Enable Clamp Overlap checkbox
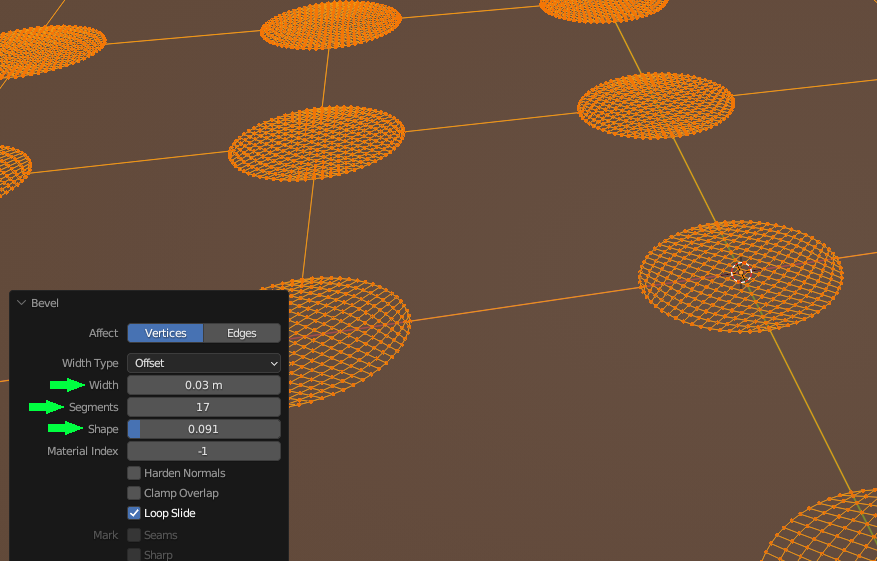The width and height of the screenshot is (877, 561). tap(134, 493)
